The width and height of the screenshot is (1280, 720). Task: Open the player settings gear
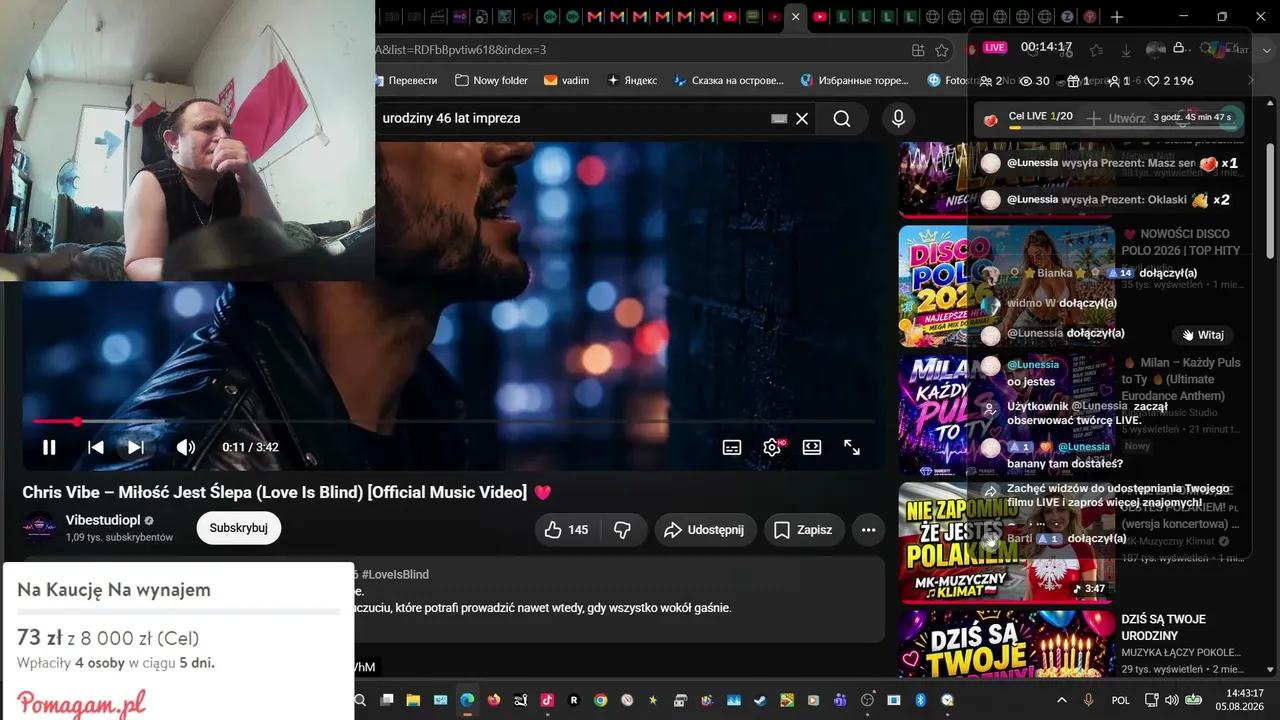point(772,447)
